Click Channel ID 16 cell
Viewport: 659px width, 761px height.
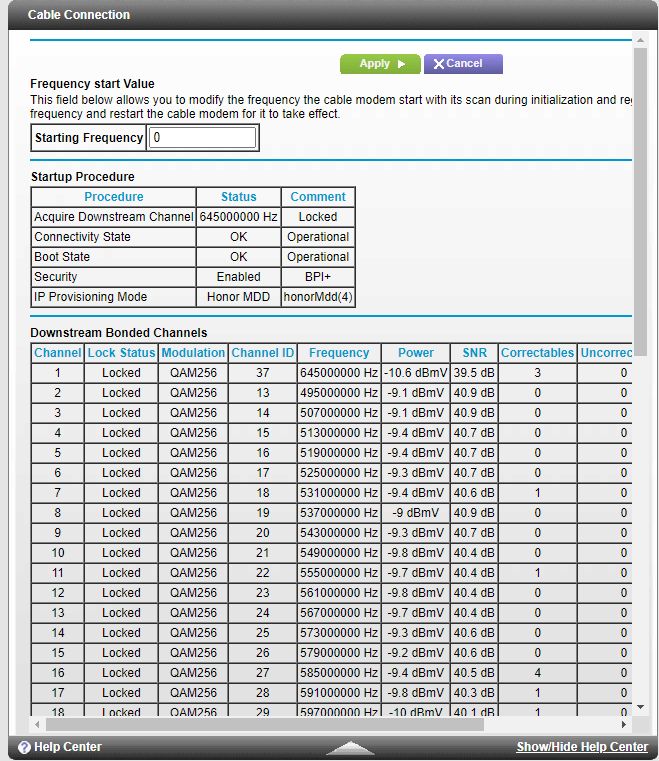click(263, 453)
